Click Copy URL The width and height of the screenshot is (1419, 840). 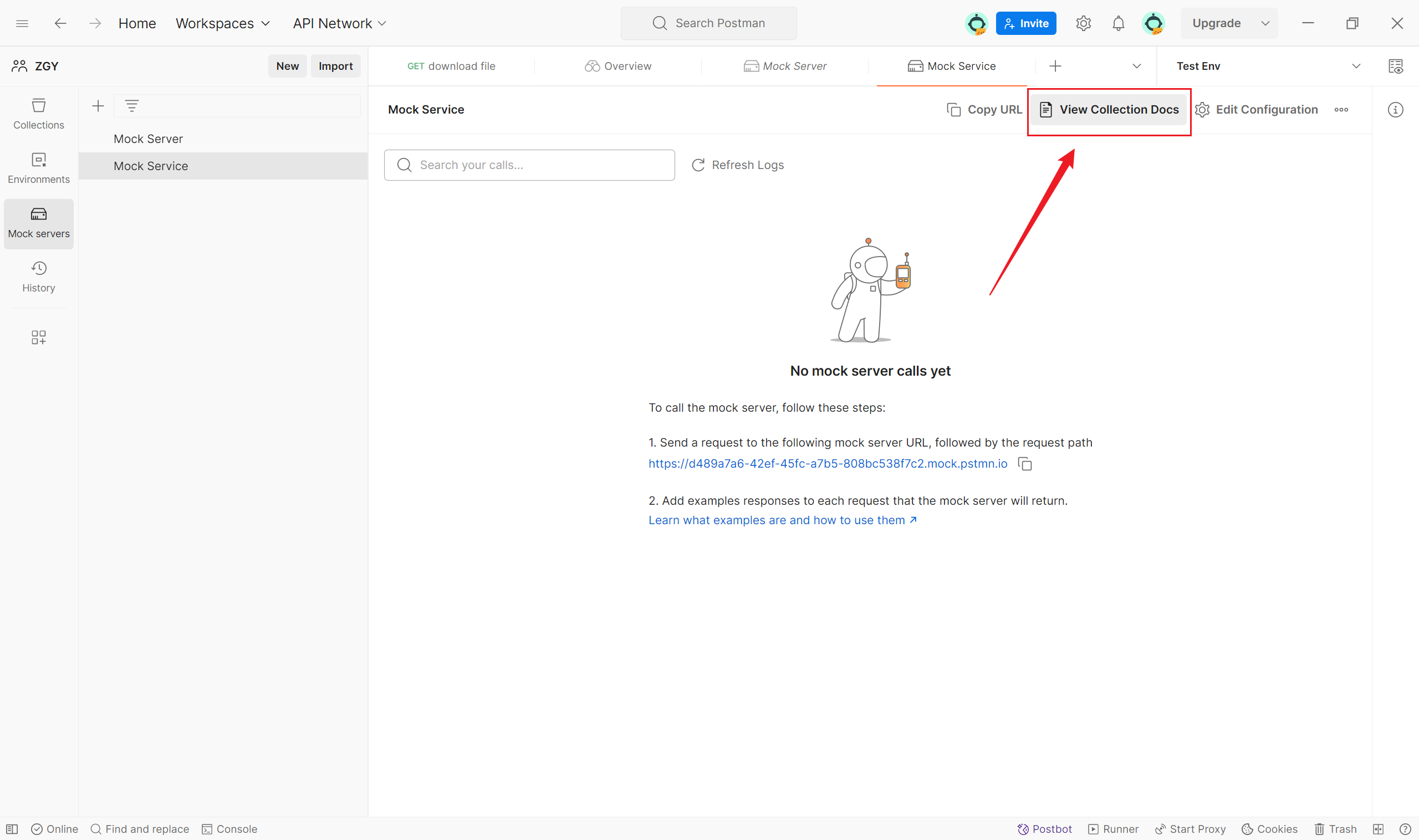(x=984, y=109)
